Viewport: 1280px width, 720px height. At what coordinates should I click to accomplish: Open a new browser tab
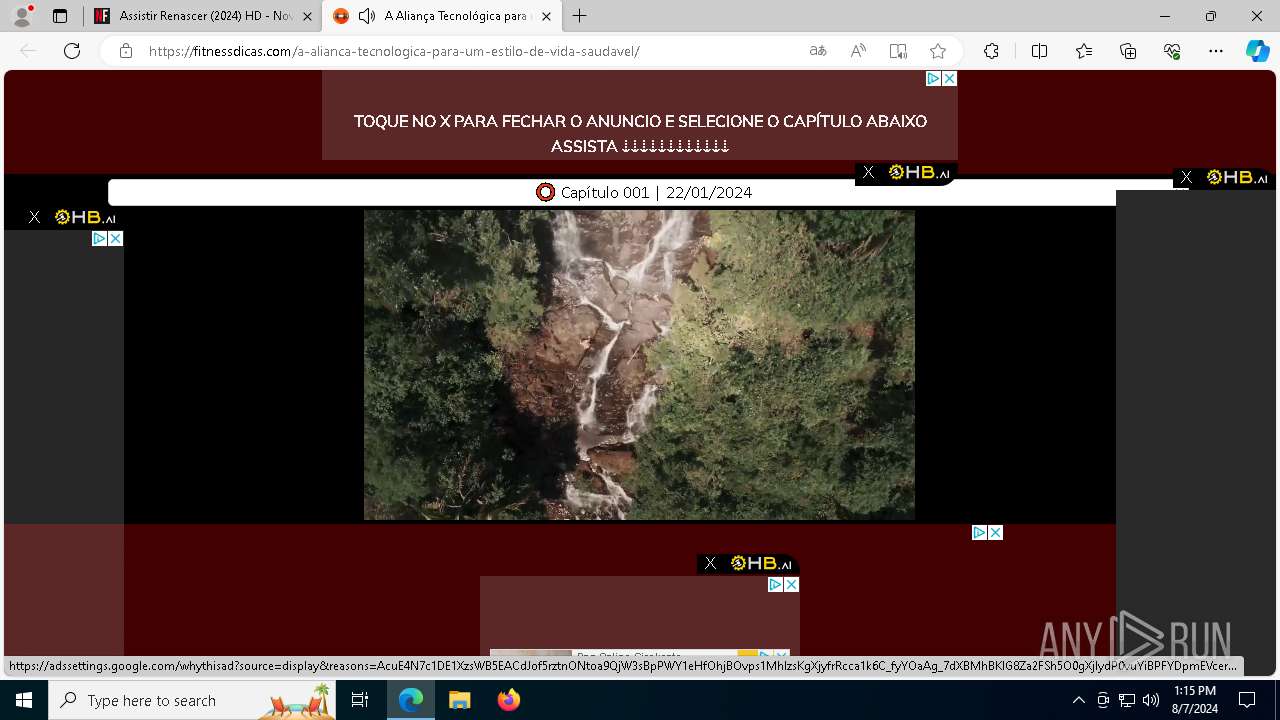click(x=580, y=16)
